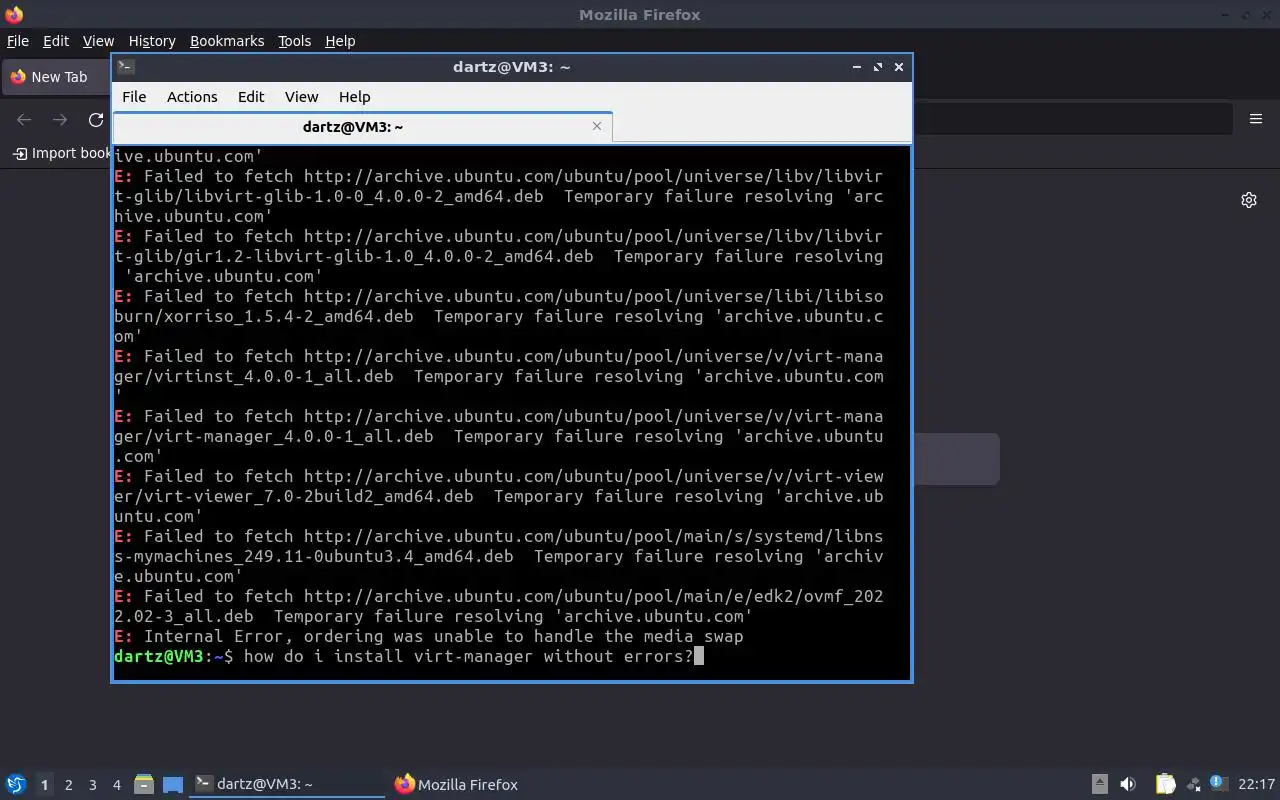Open Firefox Bookmarks menu
The width and height of the screenshot is (1280, 800).
(227, 41)
